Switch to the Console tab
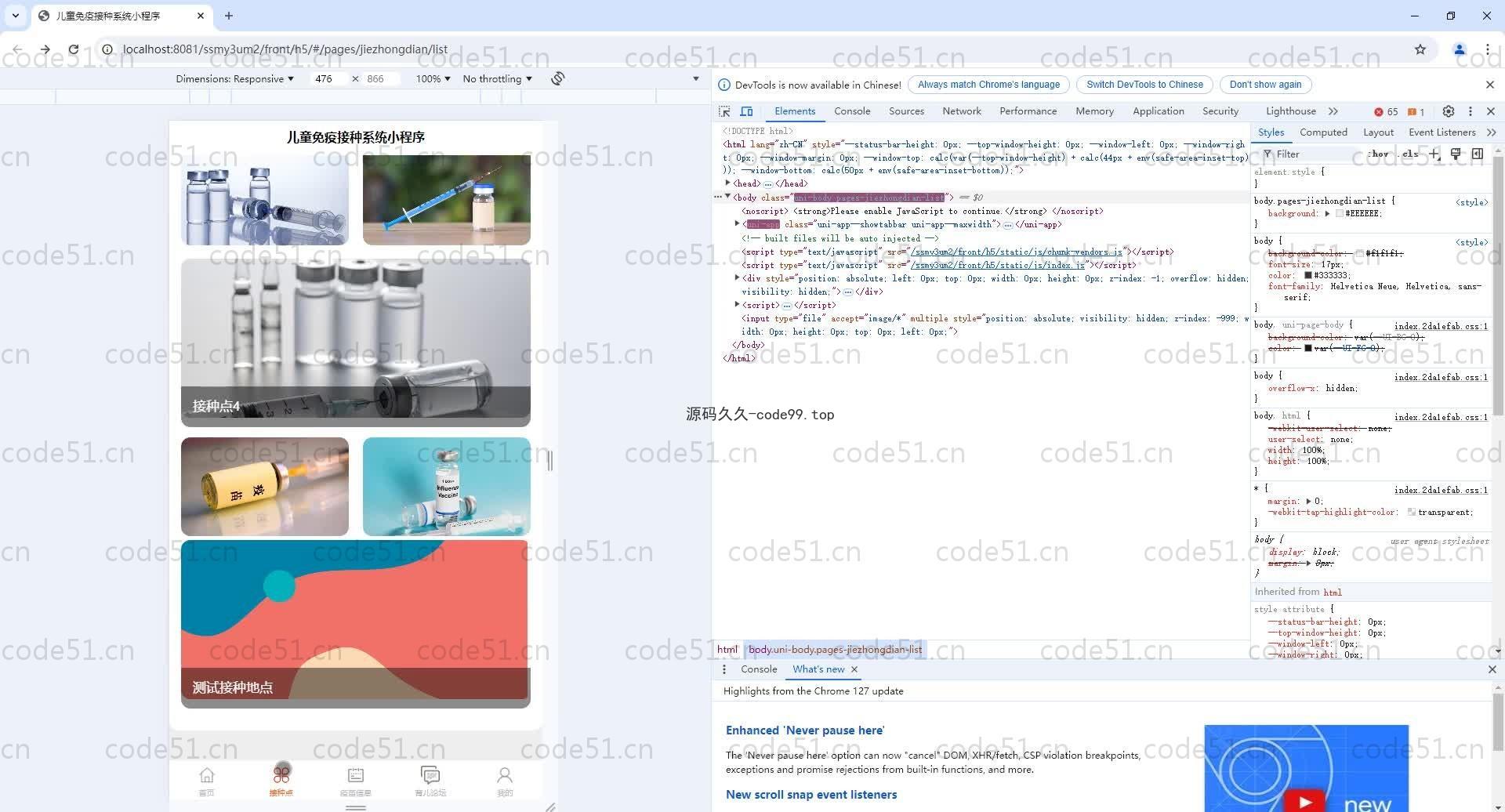Image resolution: width=1505 pixels, height=812 pixels. (x=852, y=111)
